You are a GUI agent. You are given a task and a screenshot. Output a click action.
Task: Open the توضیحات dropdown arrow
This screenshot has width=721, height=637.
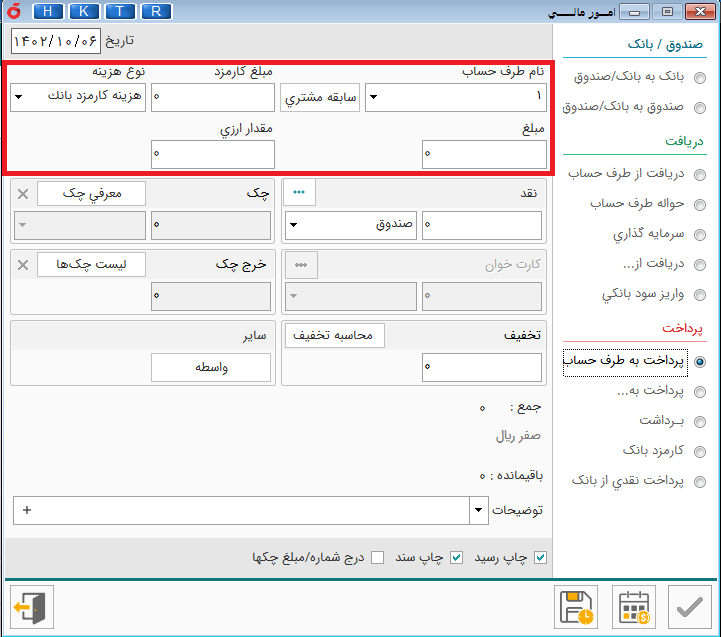point(477,510)
